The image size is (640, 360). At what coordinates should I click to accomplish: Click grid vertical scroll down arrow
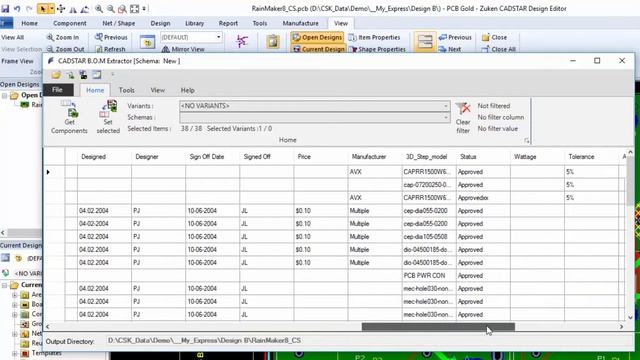tap(630, 317)
